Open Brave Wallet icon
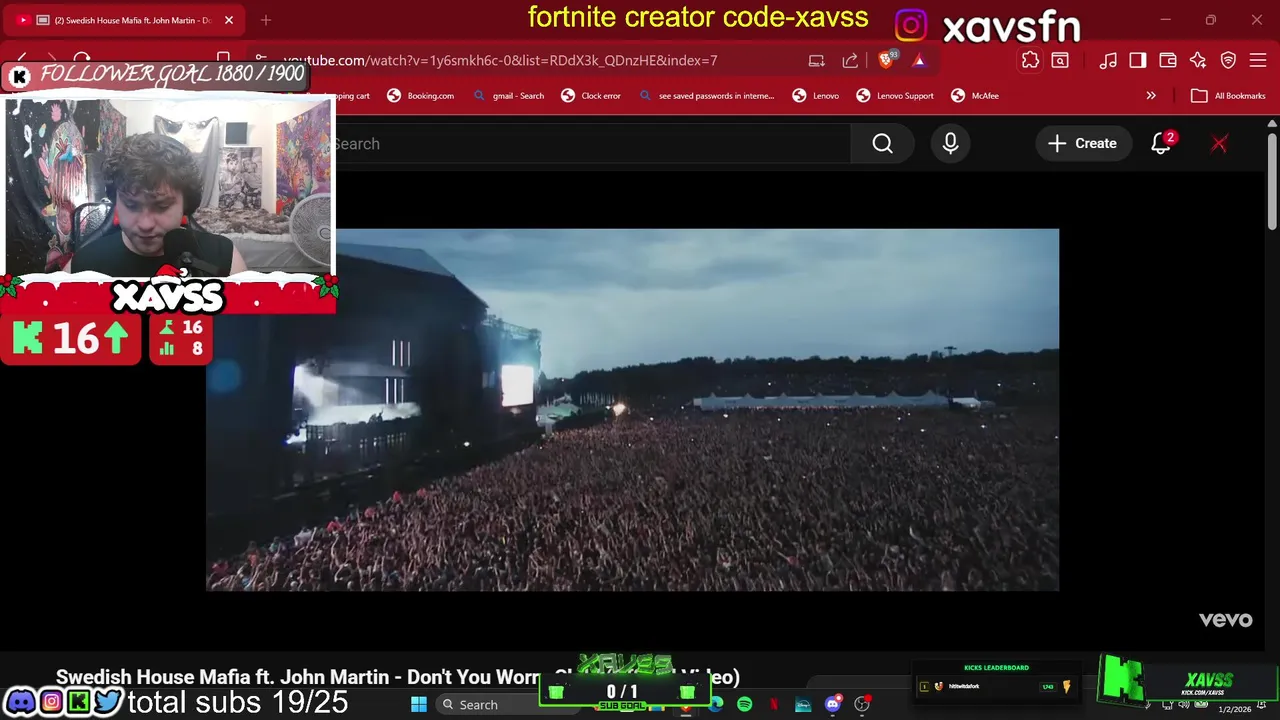This screenshot has height=720, width=1280. pyautogui.click(x=1168, y=61)
